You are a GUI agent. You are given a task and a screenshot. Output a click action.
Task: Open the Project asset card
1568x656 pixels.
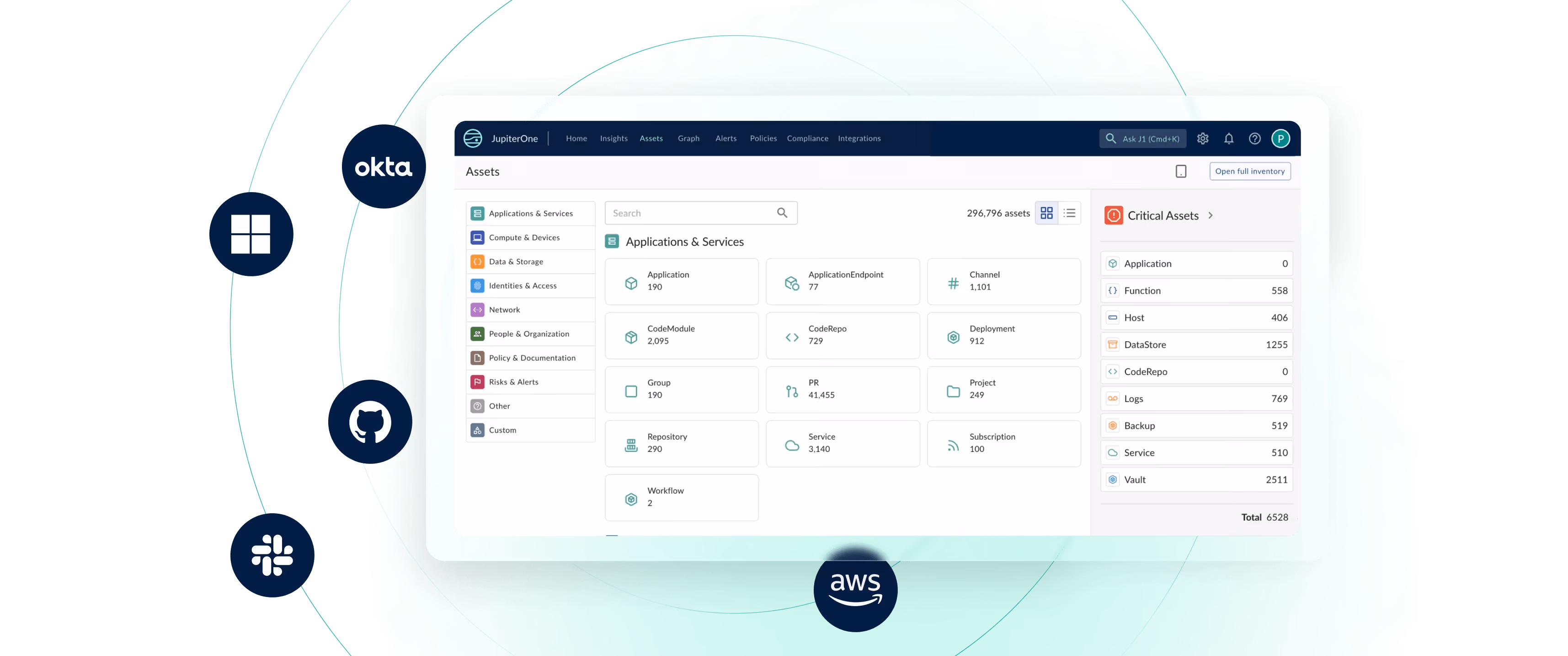(1004, 389)
